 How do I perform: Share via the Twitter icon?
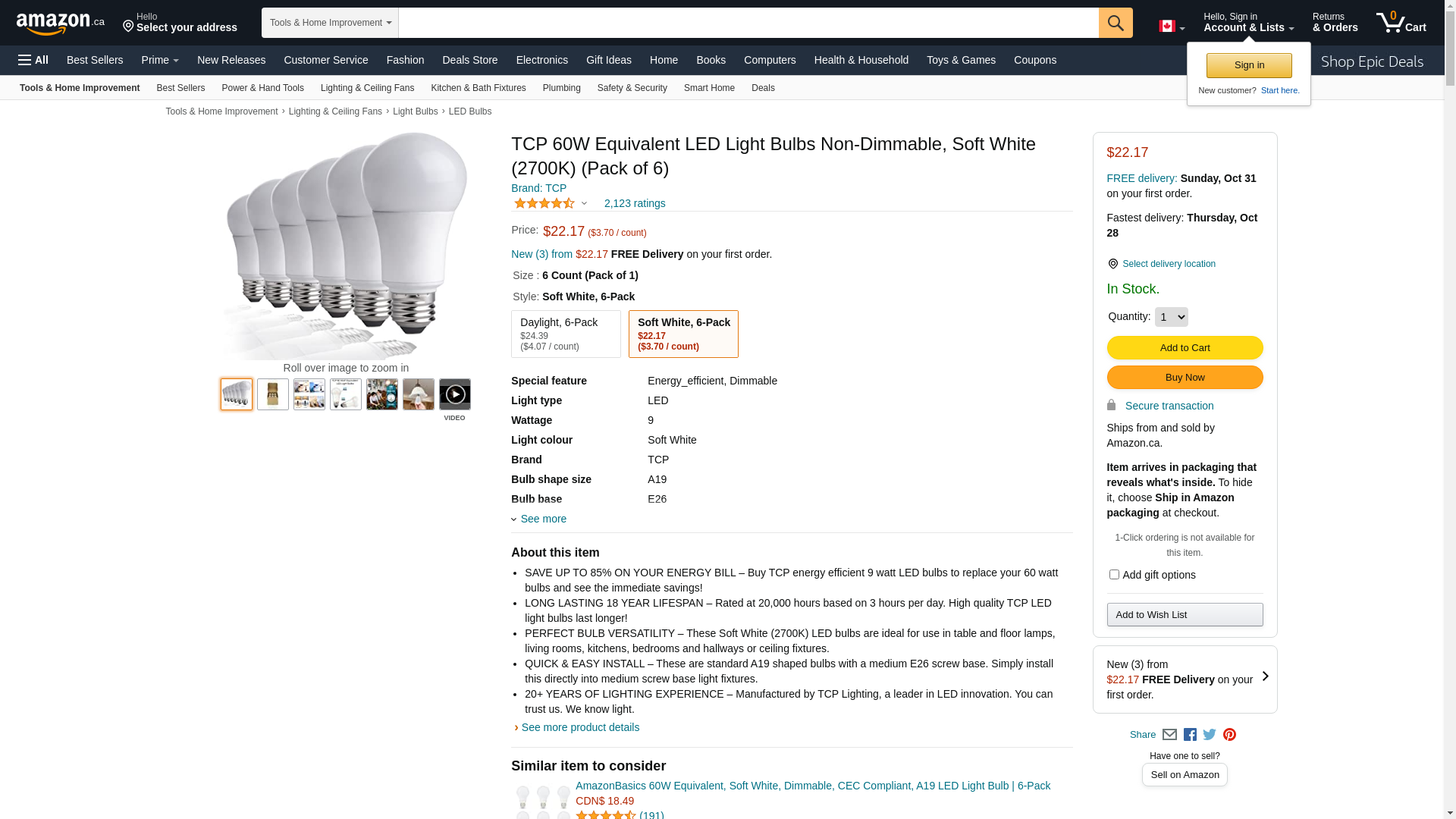click(x=1210, y=734)
